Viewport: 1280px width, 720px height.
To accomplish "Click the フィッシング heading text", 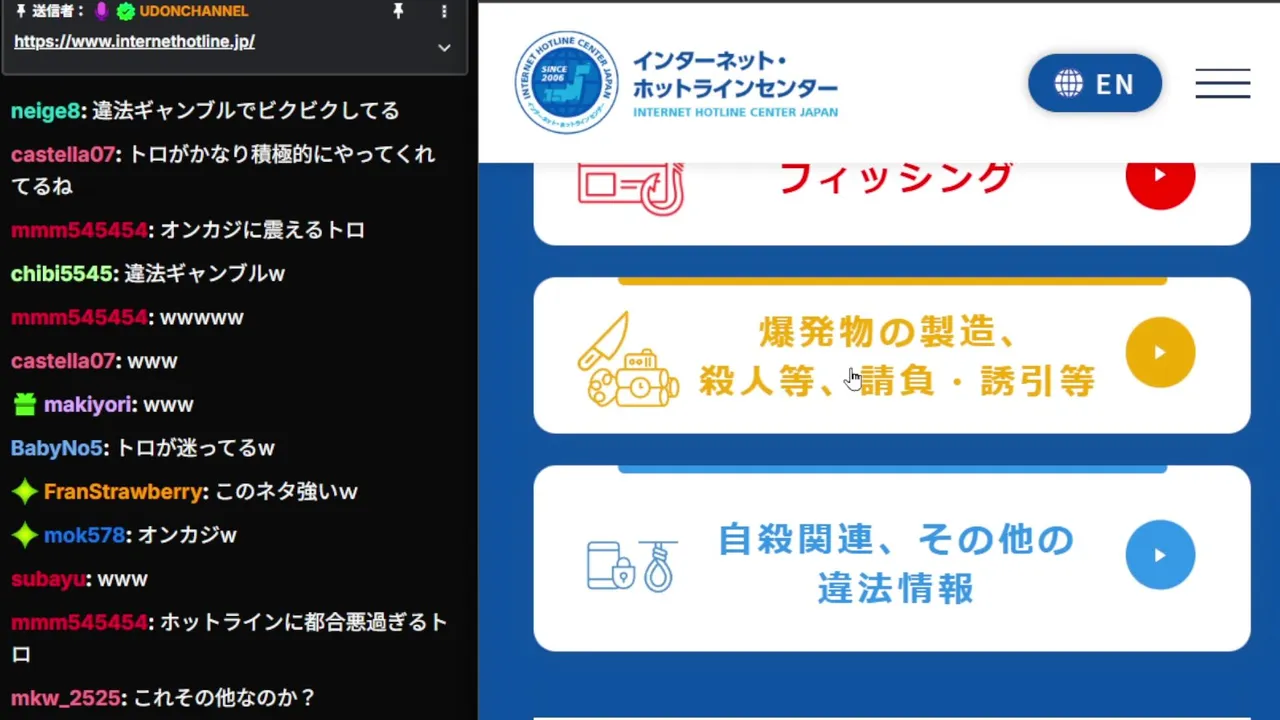I will click(895, 178).
